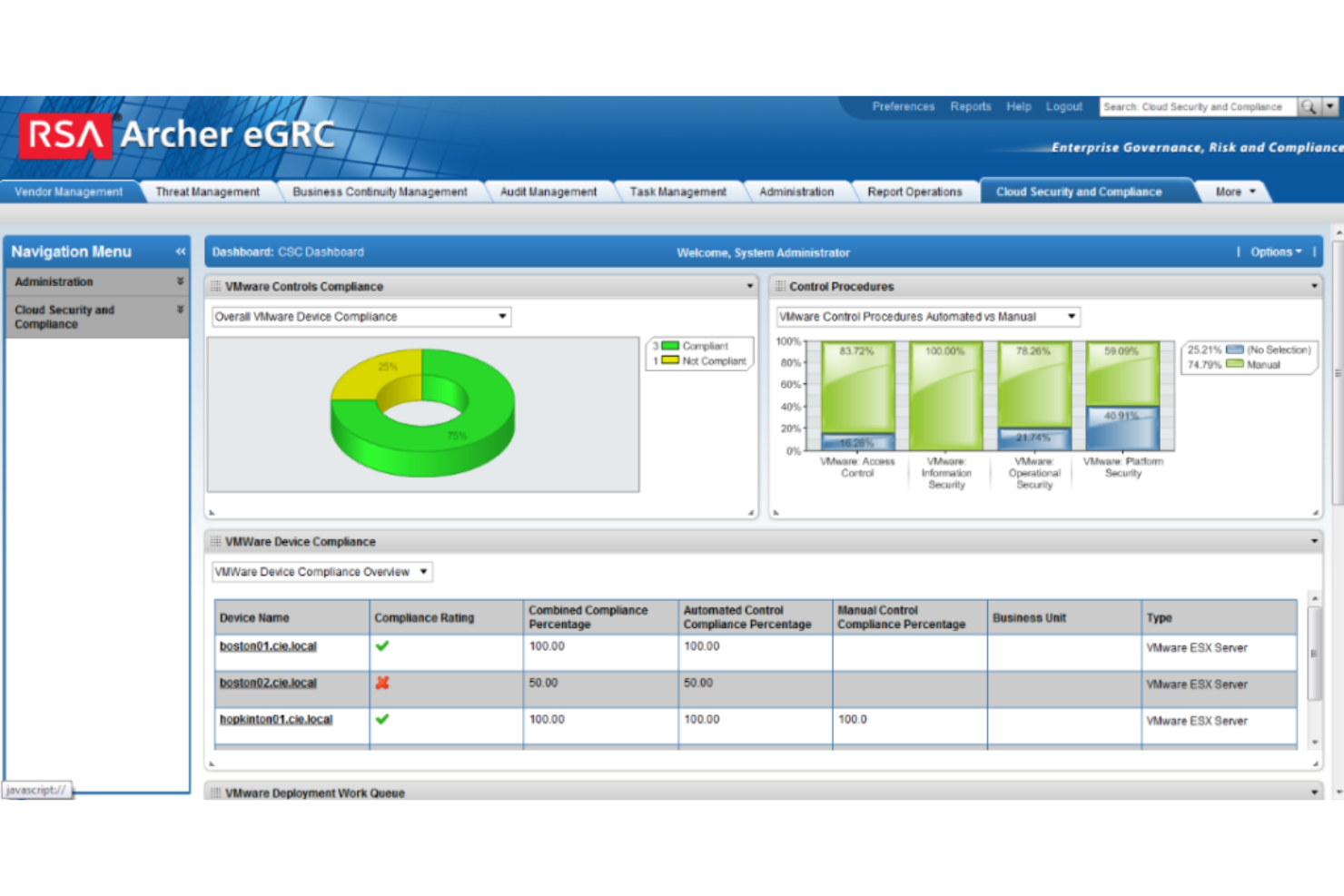Open the Reports link
Viewport: 1344px width, 896px height.
971,106
